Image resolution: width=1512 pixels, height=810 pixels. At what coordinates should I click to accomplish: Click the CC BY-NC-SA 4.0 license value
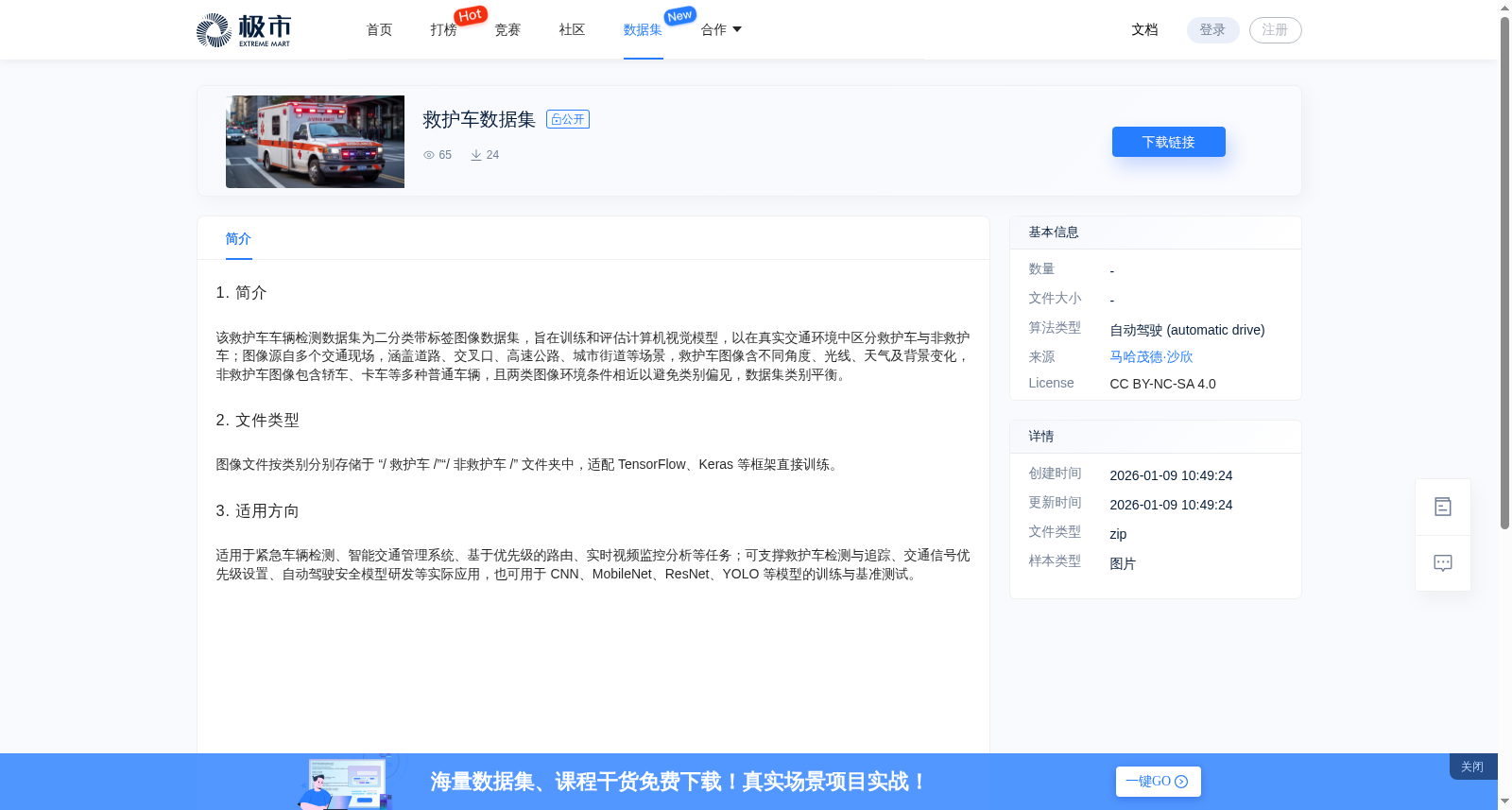click(x=1162, y=384)
